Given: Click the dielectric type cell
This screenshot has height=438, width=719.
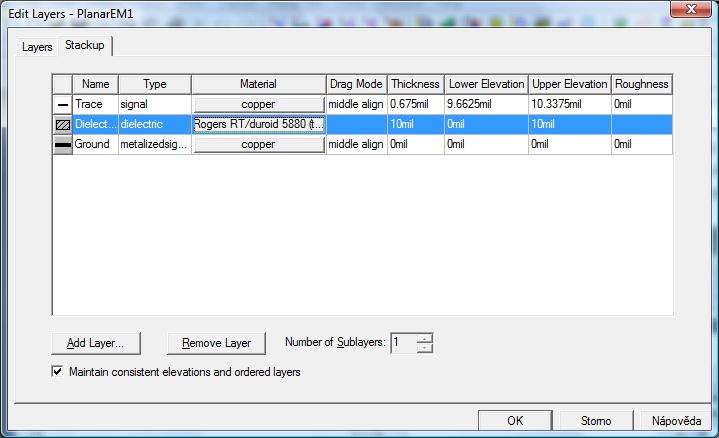Looking at the screenshot, I should click(155, 124).
